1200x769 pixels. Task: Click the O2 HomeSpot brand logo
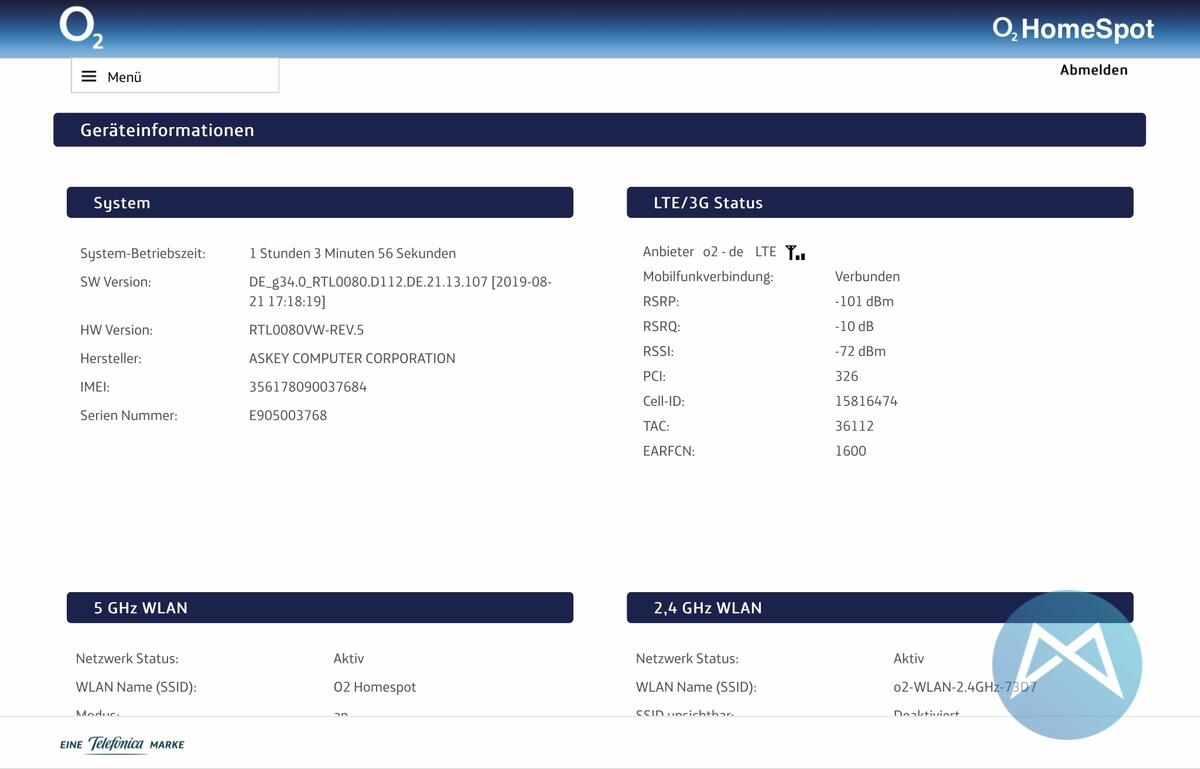1073,29
